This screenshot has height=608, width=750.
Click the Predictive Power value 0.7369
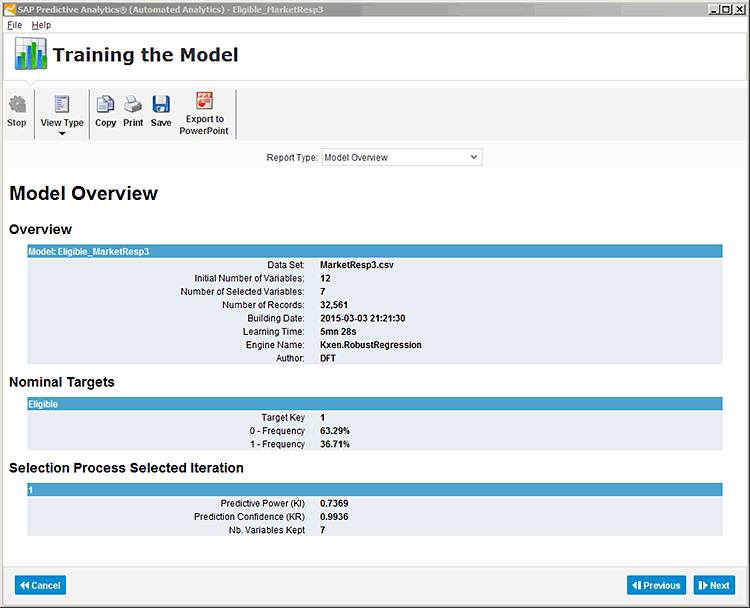(x=334, y=503)
